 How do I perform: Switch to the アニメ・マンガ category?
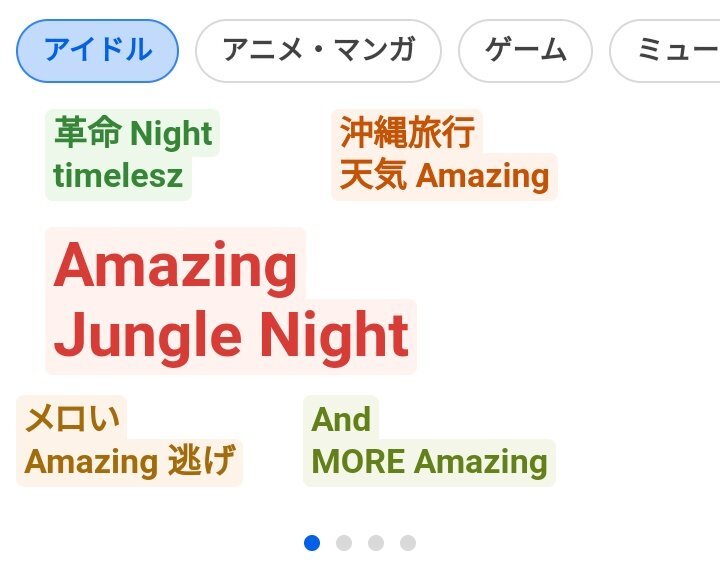(x=318, y=50)
